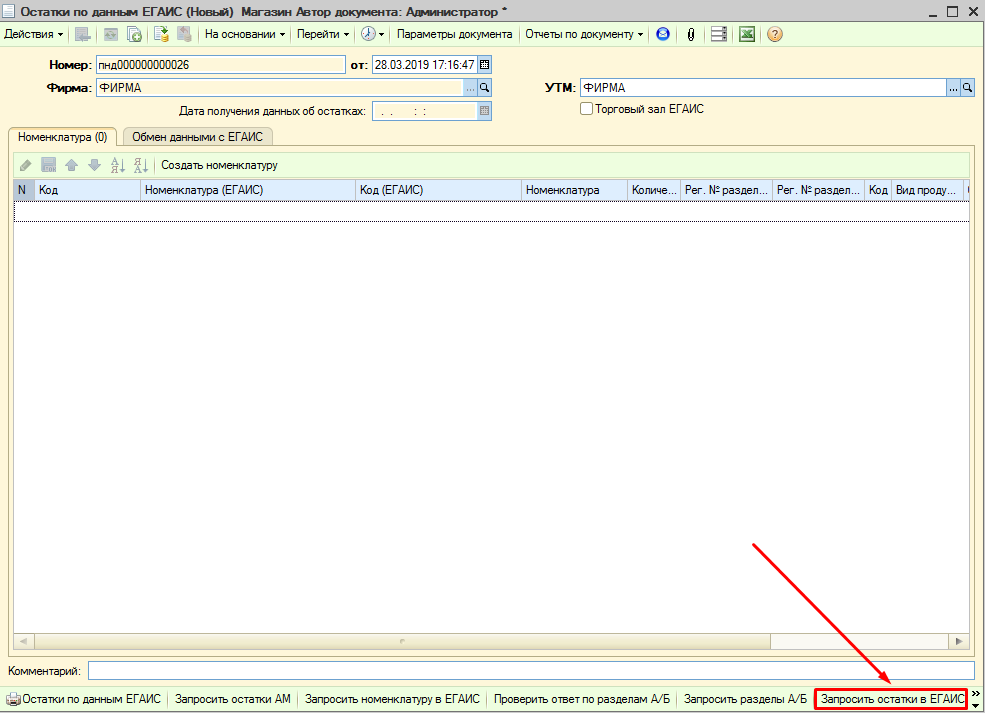Click the document date field
This screenshot has width=985, height=713.
[x=425, y=65]
